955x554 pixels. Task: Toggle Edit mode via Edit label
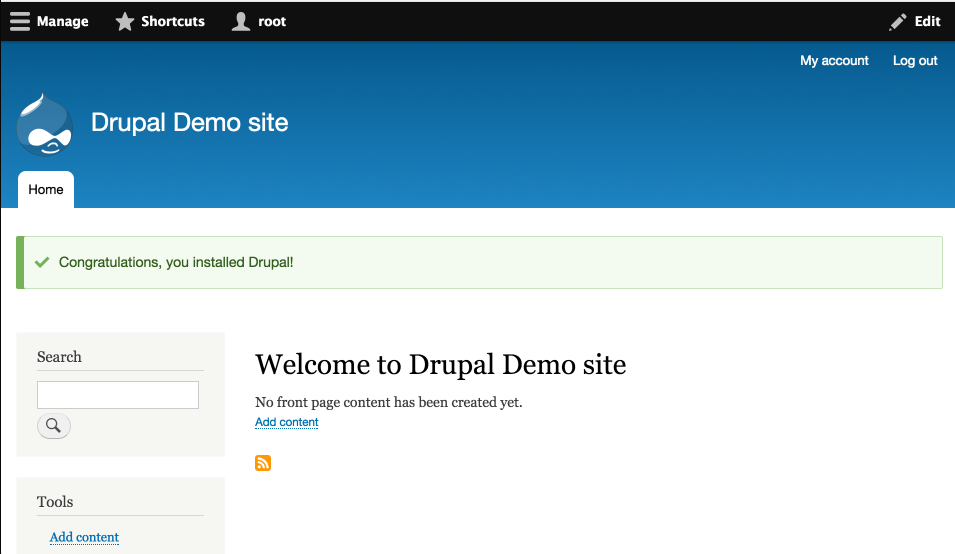point(928,21)
